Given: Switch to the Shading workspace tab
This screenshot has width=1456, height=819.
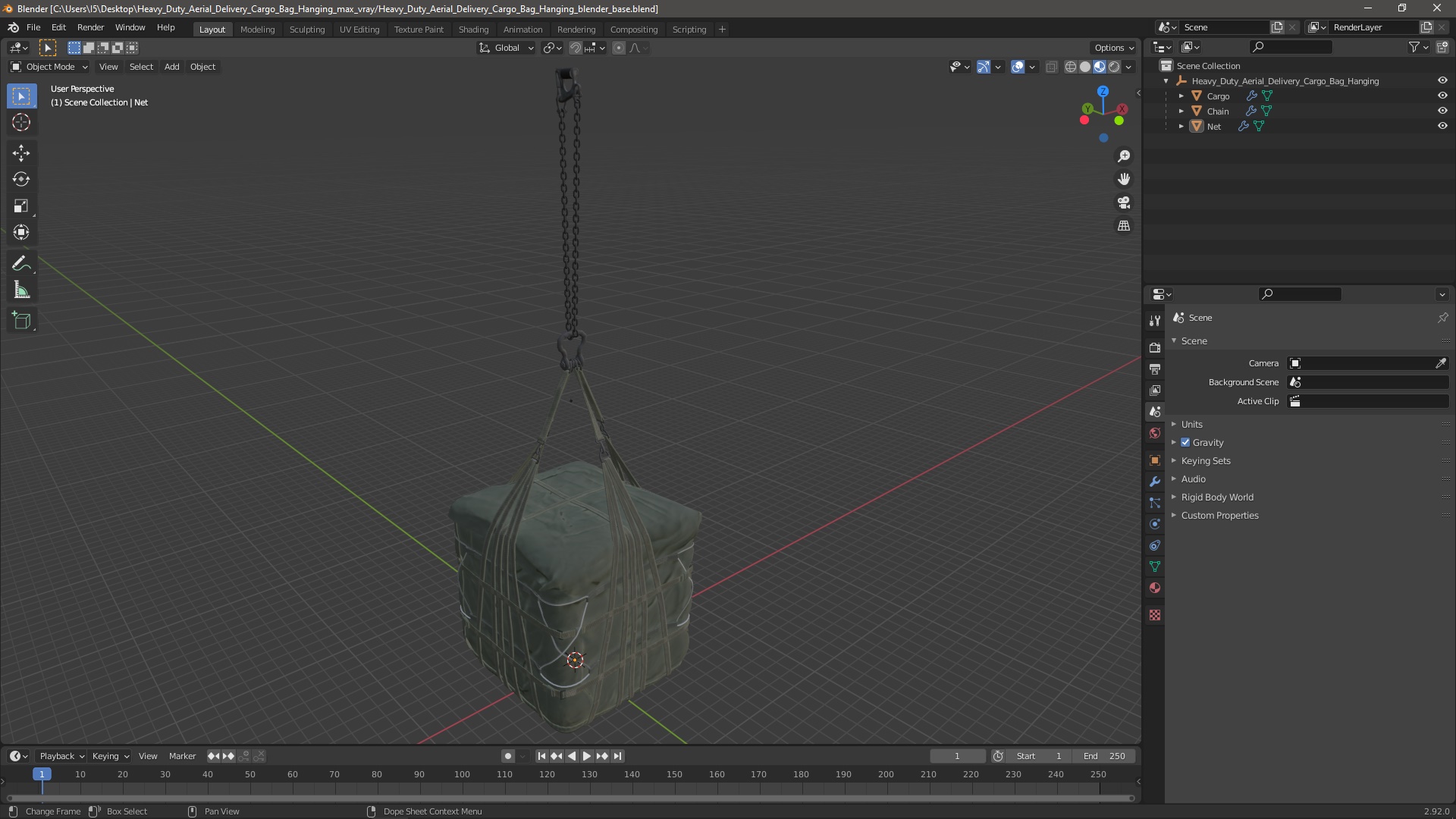Looking at the screenshot, I should (x=473, y=30).
